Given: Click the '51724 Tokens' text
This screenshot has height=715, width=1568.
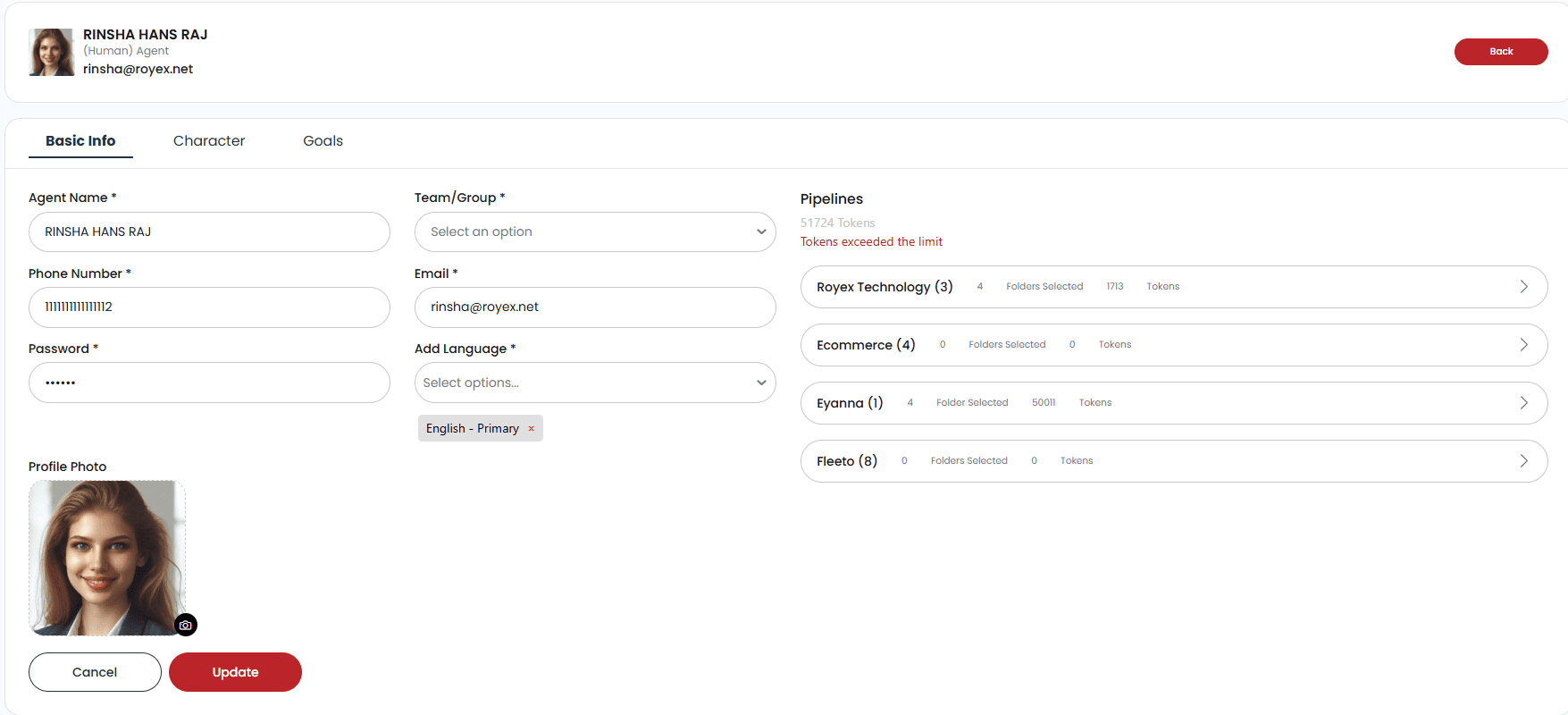Looking at the screenshot, I should pos(837,223).
